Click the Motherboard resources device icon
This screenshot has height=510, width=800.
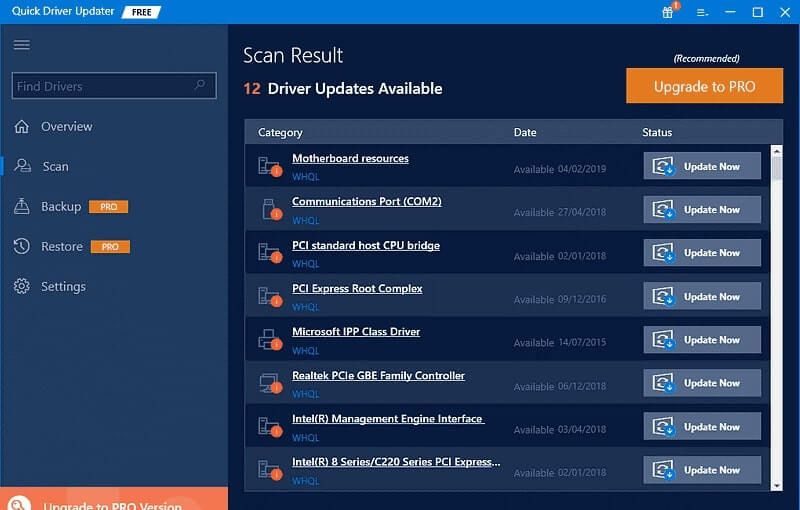click(x=270, y=166)
